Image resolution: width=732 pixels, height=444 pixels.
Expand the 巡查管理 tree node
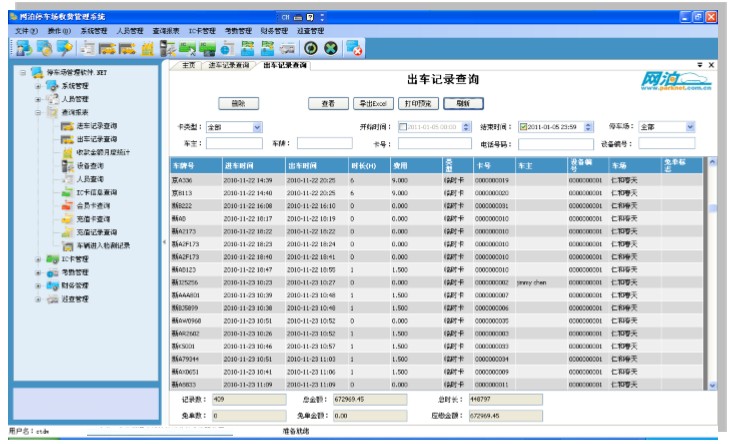(38, 299)
